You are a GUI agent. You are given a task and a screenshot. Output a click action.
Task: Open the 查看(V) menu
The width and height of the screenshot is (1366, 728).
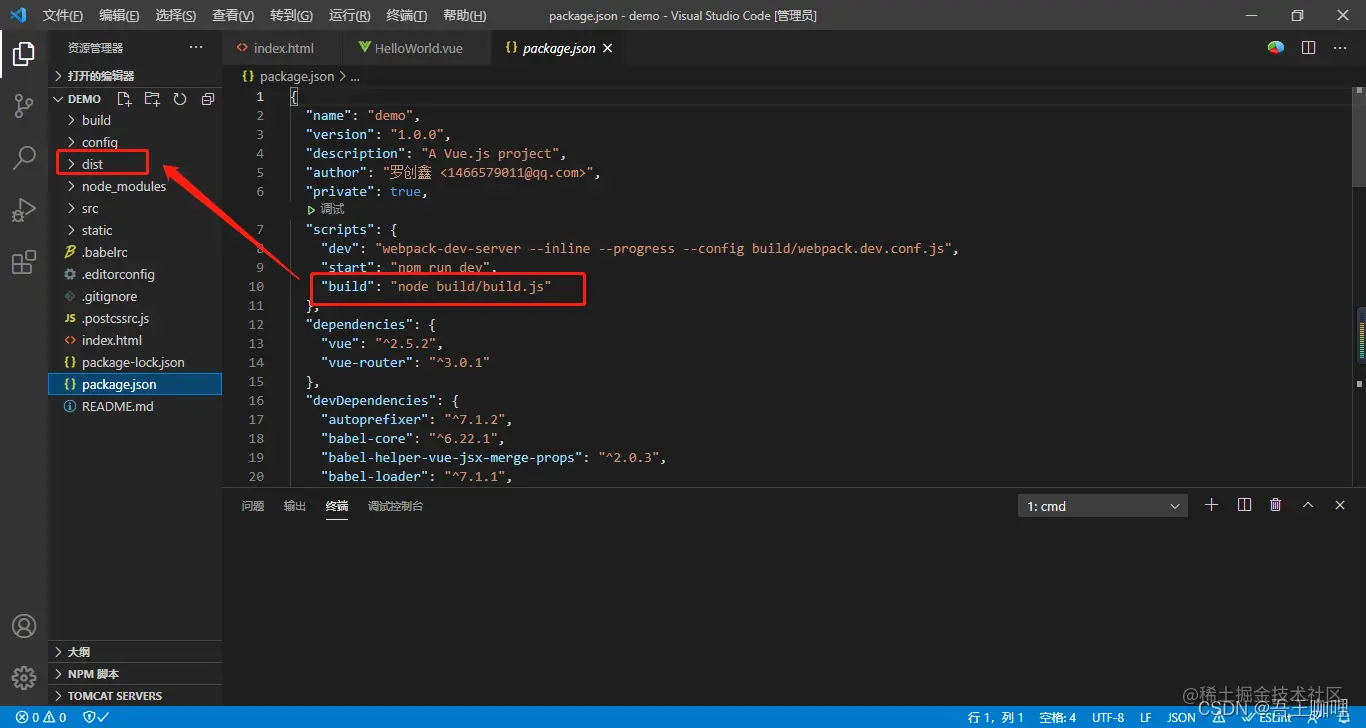[233, 16]
